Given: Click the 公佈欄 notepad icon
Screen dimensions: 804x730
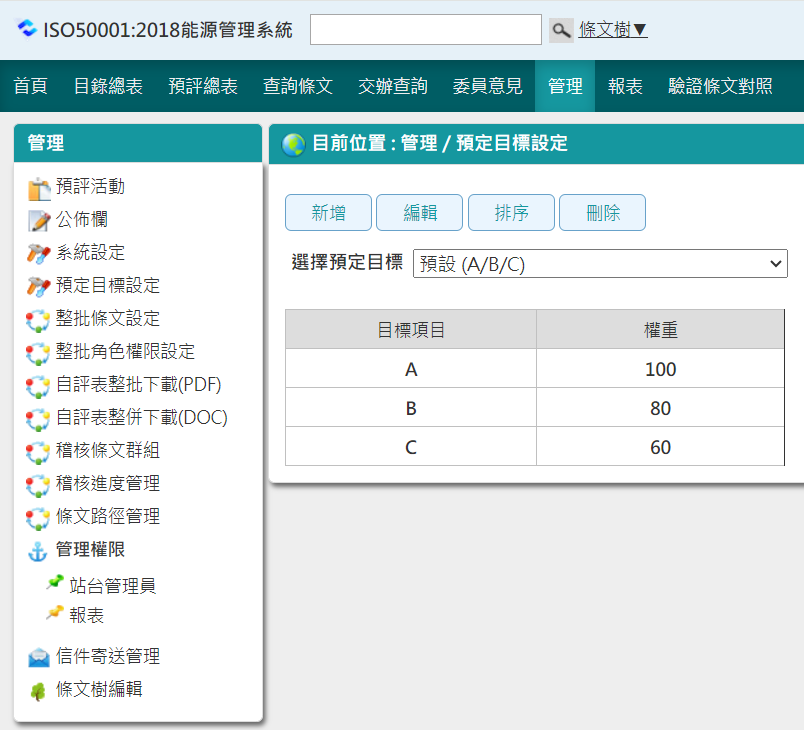Looking at the screenshot, I should tap(38, 221).
